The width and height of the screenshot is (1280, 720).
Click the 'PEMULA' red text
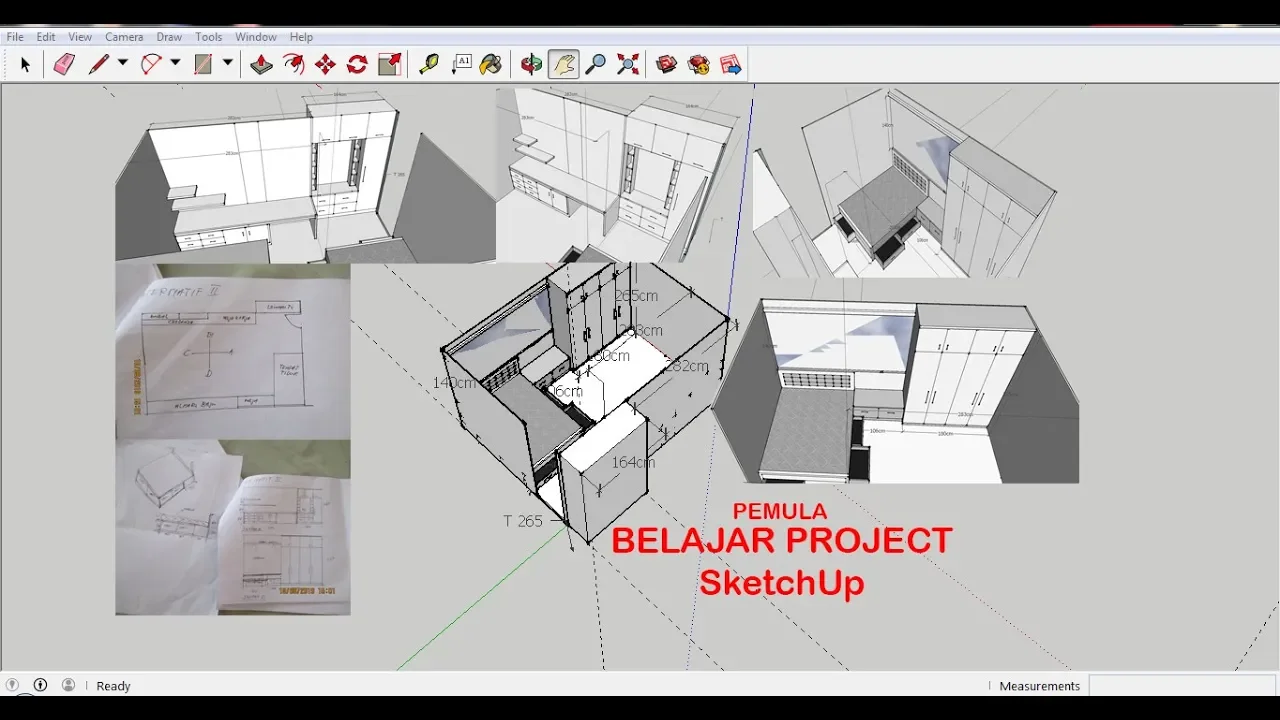780,512
